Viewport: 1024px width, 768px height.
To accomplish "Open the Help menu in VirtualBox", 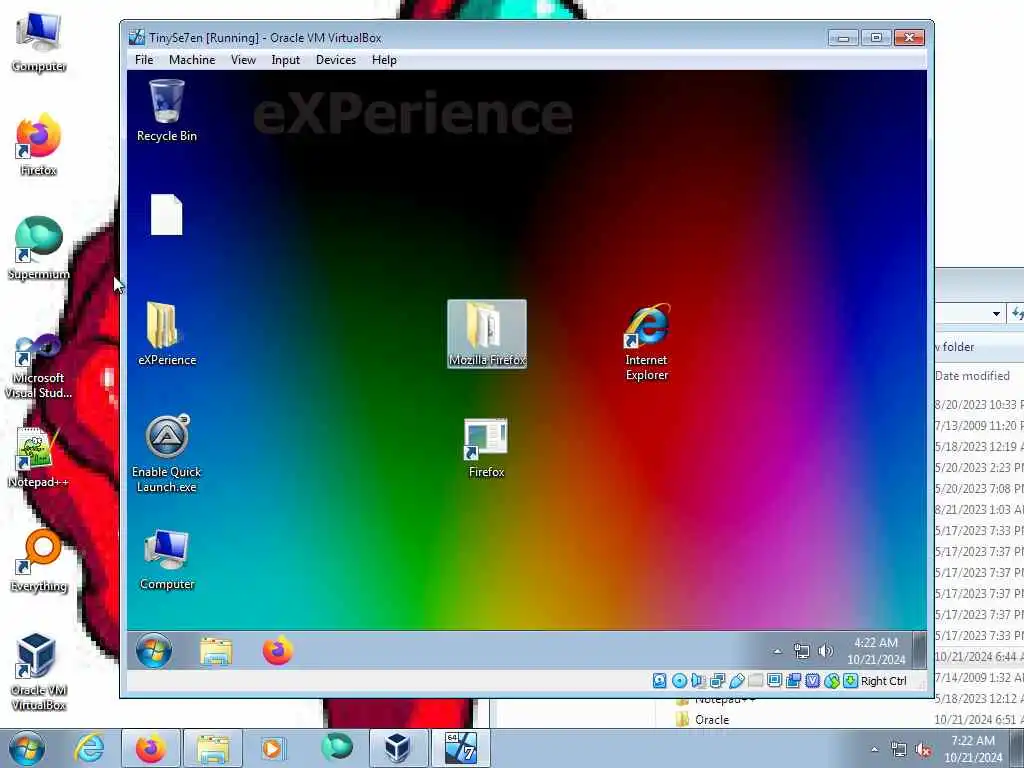I will [384, 59].
